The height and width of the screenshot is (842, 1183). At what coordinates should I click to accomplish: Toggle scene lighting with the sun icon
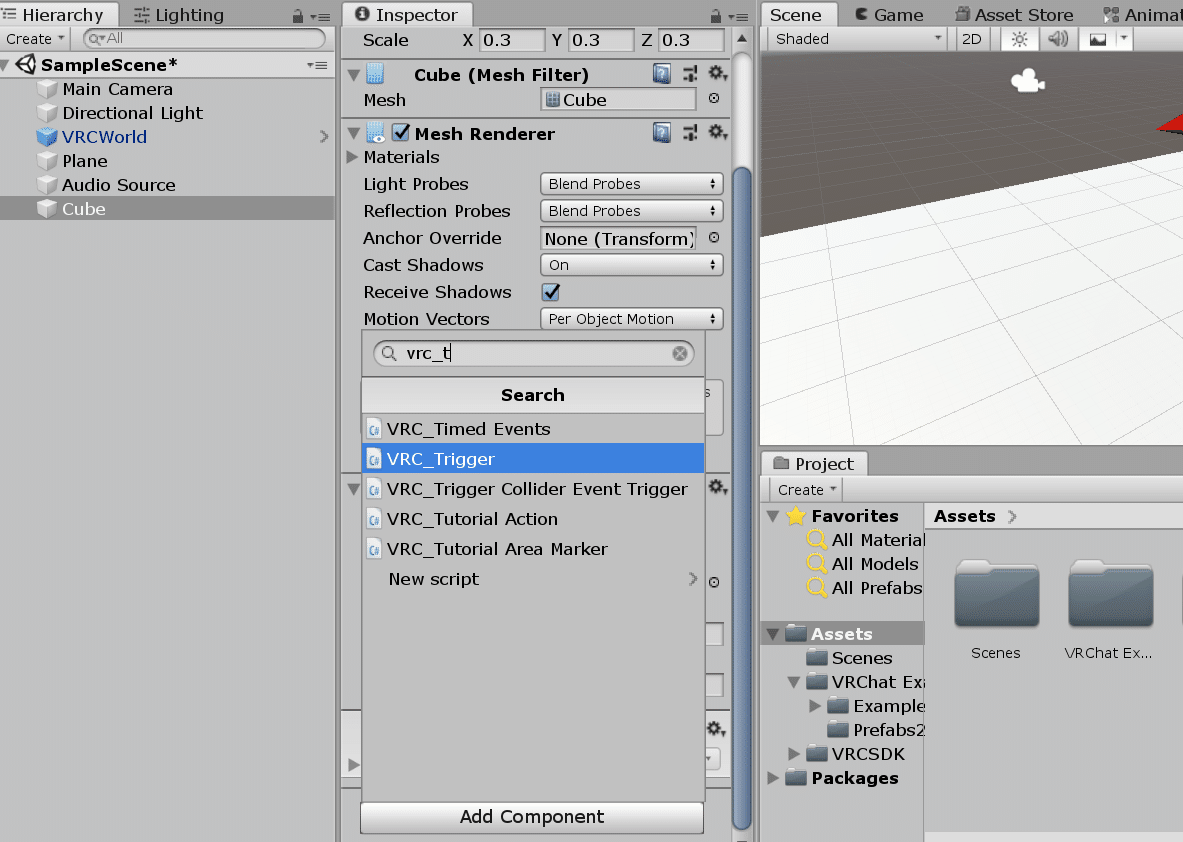(1019, 37)
